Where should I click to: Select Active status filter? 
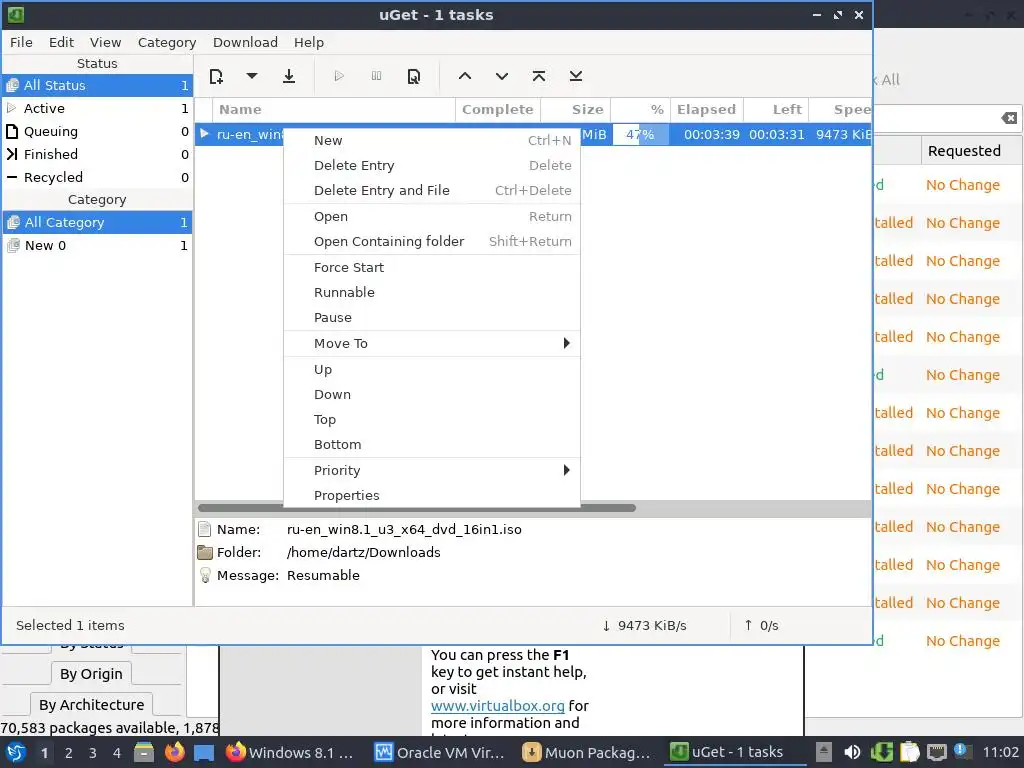(97, 108)
